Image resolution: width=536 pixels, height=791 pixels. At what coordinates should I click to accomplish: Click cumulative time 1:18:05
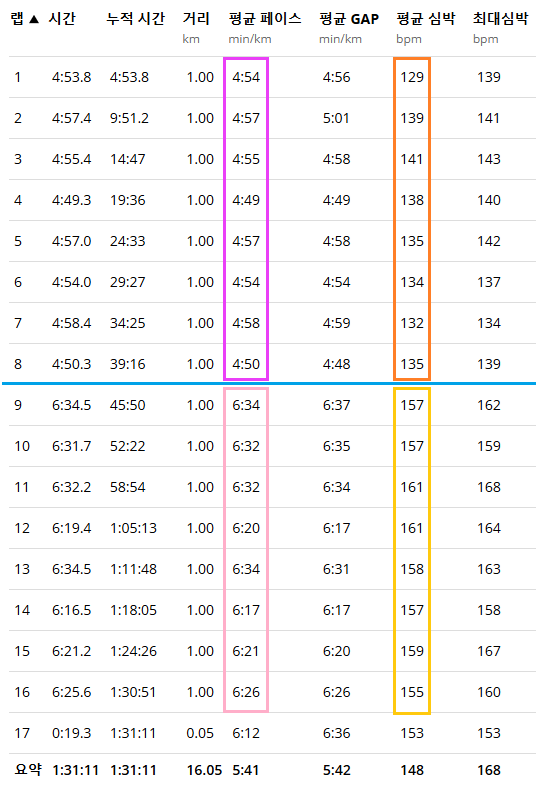click(x=134, y=610)
